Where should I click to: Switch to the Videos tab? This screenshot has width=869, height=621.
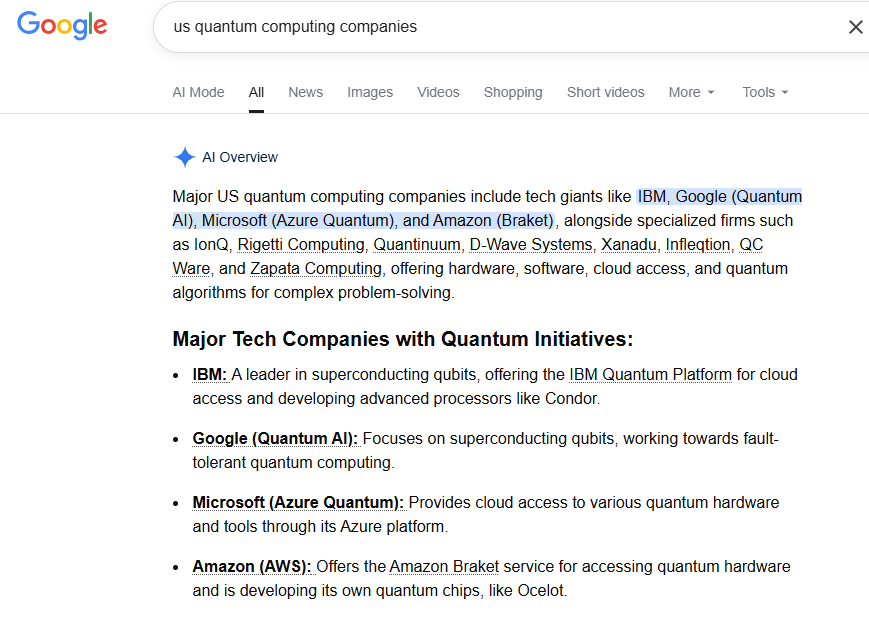click(438, 92)
